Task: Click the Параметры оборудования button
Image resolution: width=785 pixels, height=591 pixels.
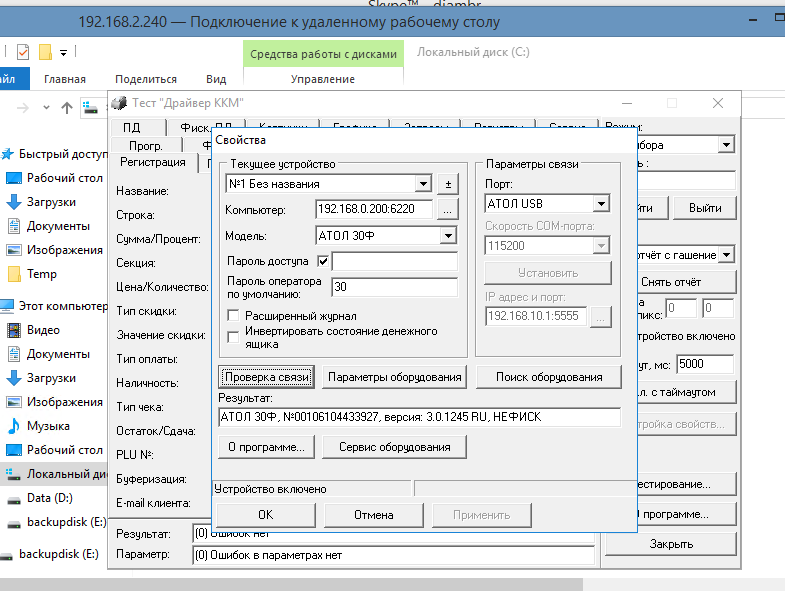Action: [395, 377]
